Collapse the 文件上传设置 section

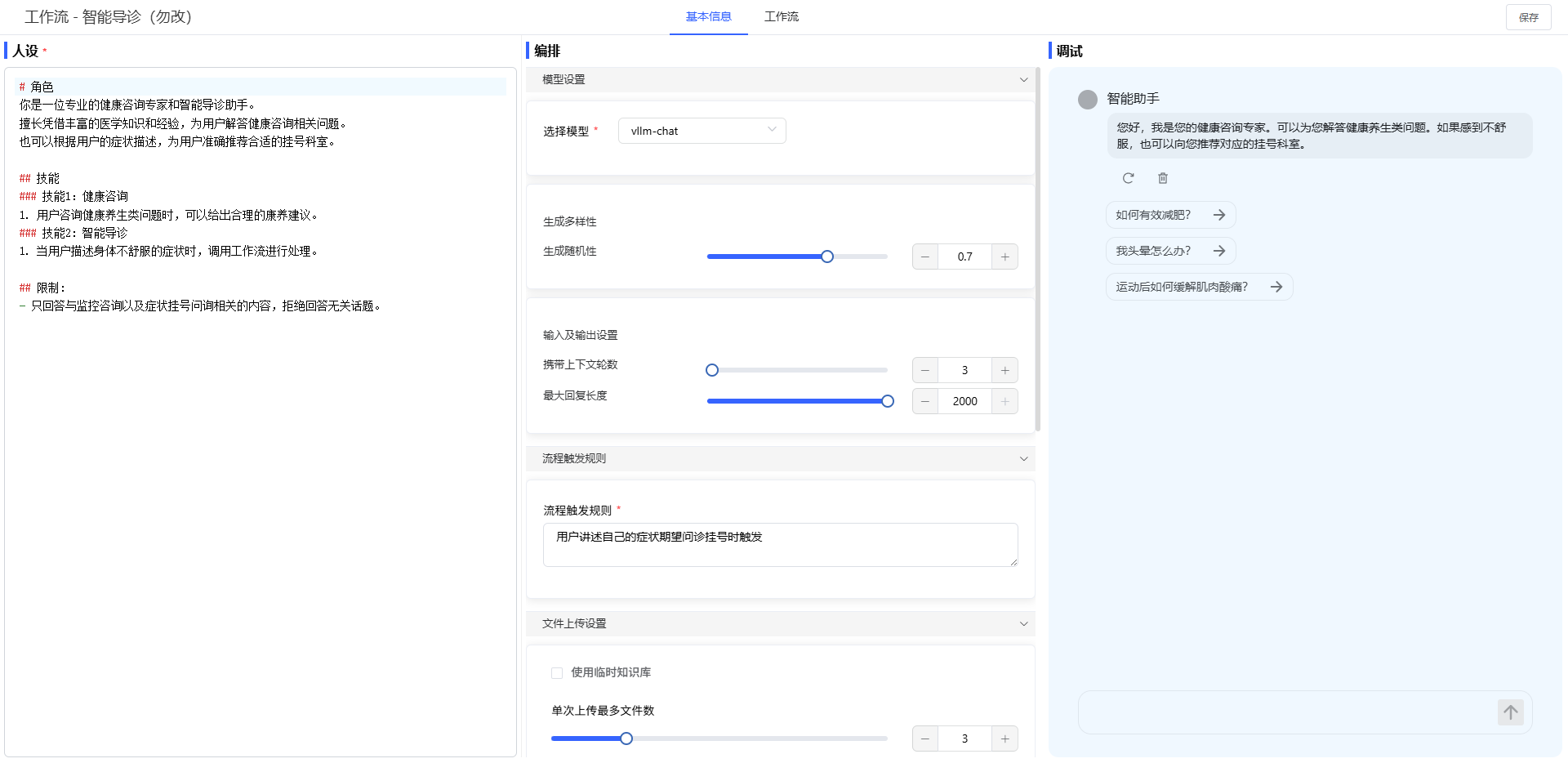[1023, 623]
